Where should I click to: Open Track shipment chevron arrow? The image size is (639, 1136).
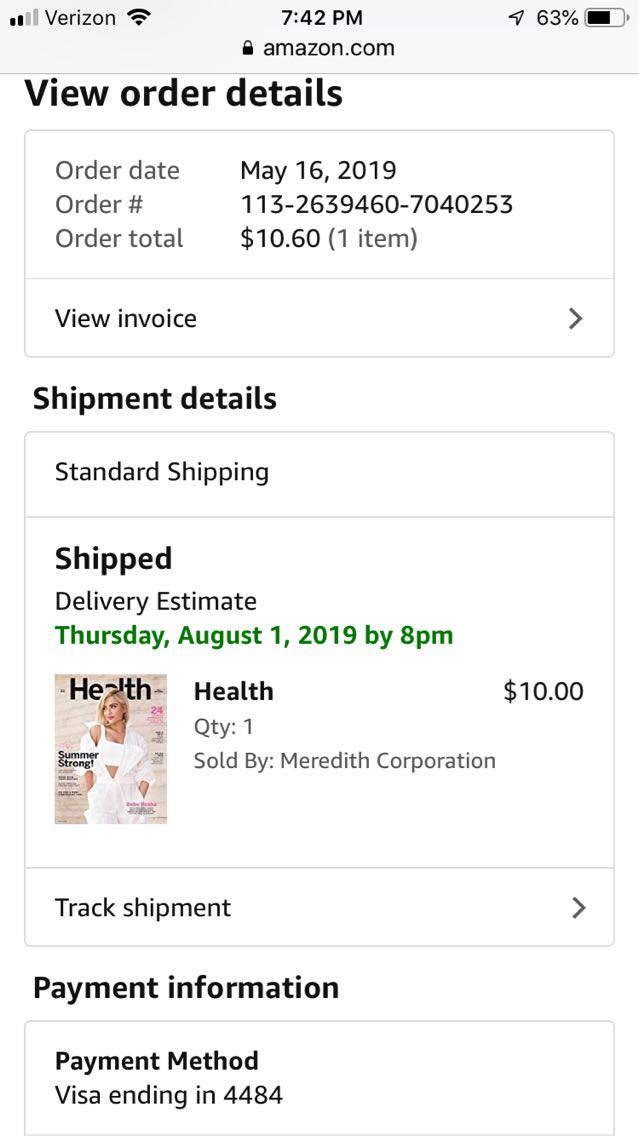(577, 908)
